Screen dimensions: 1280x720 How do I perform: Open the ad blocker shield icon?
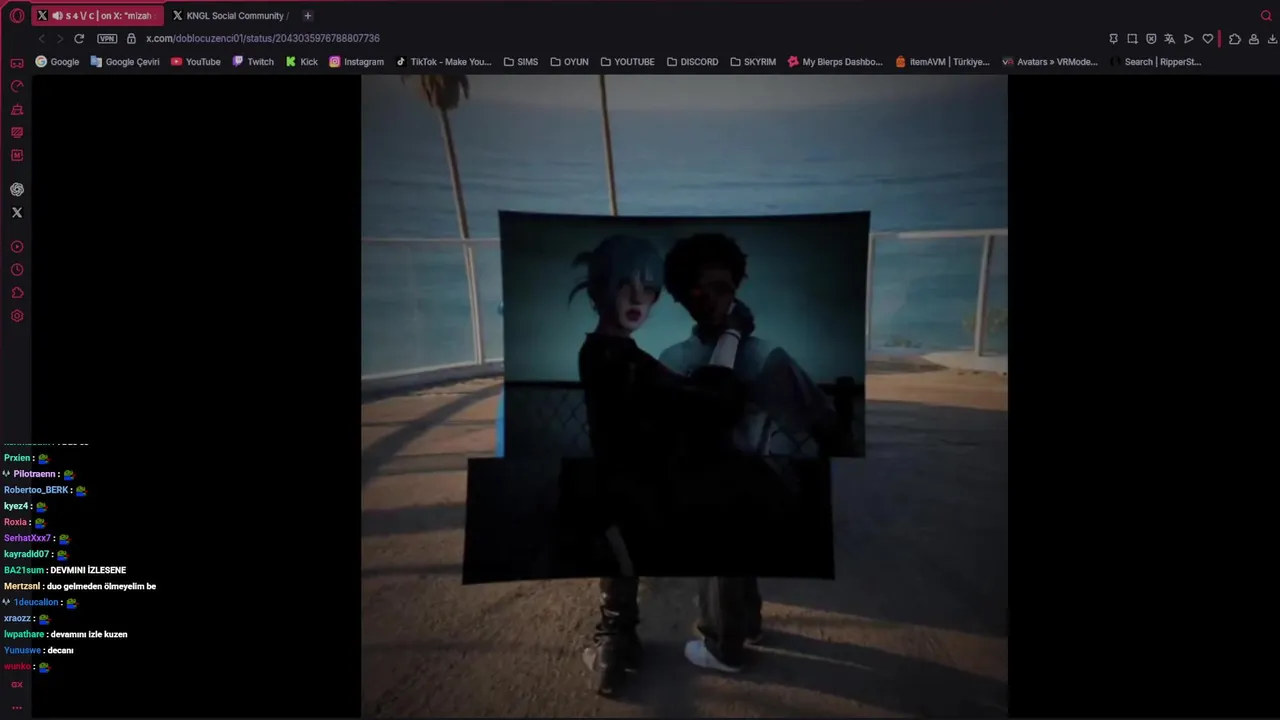pyautogui.click(x=1151, y=39)
